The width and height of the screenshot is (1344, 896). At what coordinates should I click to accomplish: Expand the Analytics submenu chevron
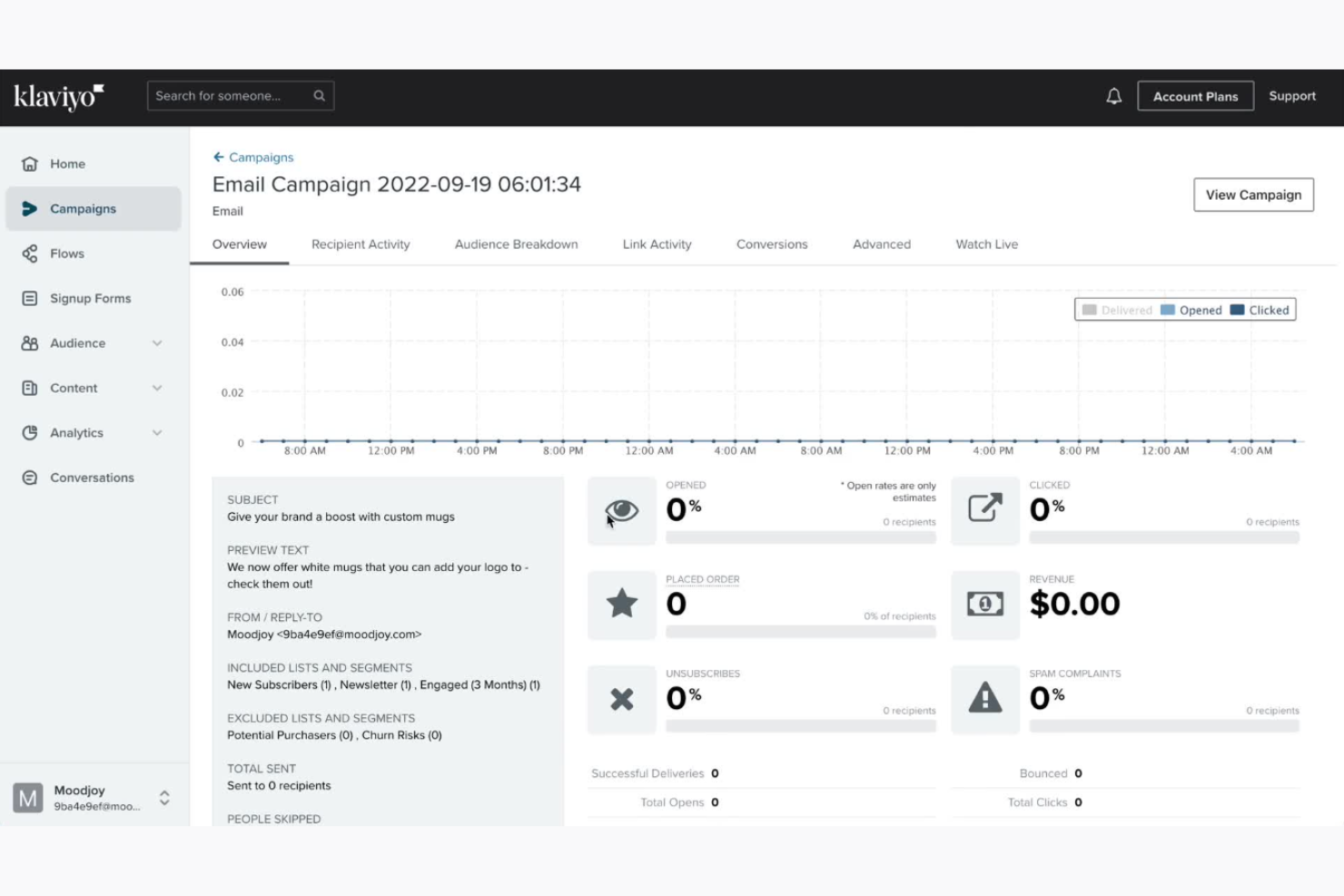pos(157,433)
